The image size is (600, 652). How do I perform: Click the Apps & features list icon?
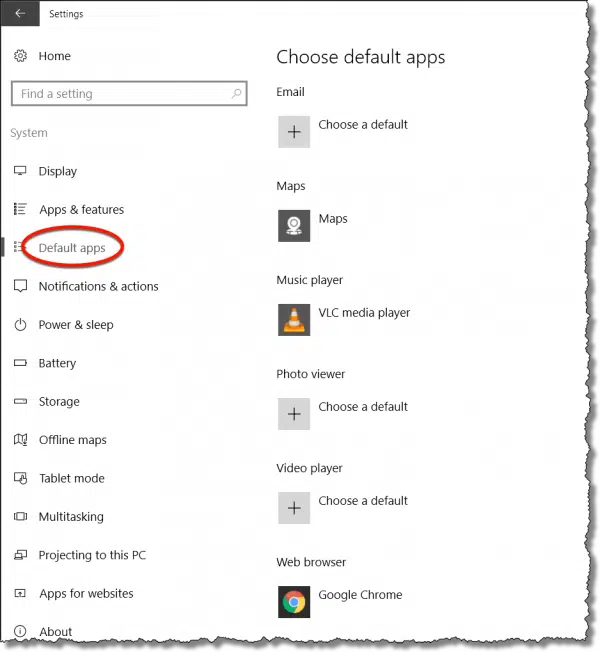[x=20, y=209]
